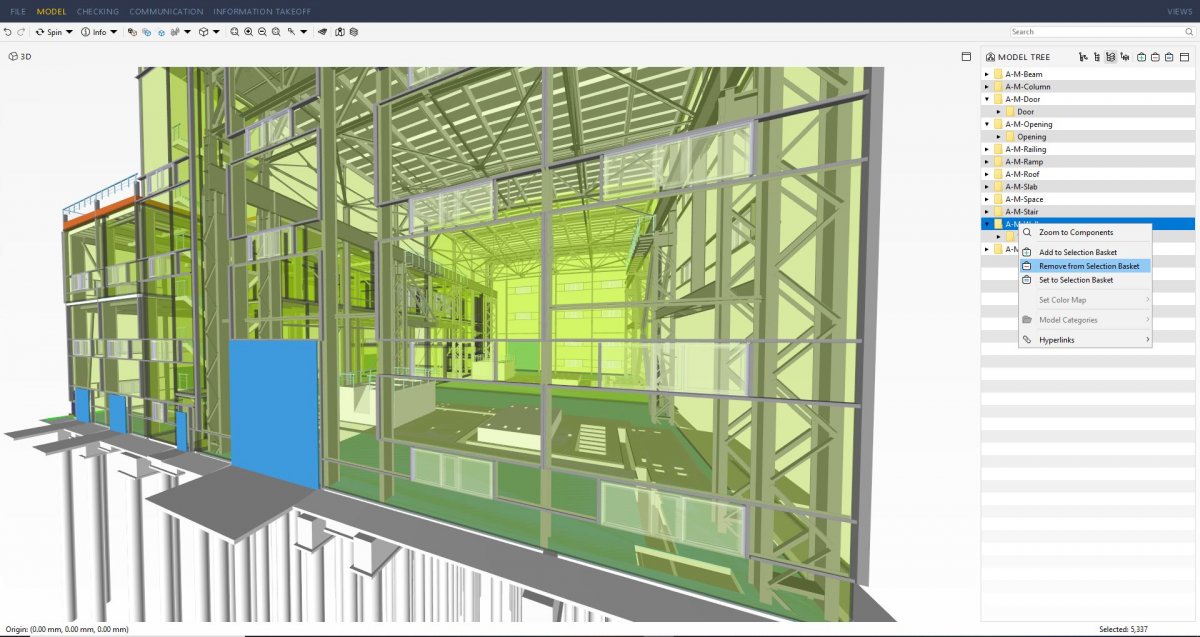Click the Zoom In magnifier icon
Viewport: 1200px width, 637px height.
248,32
